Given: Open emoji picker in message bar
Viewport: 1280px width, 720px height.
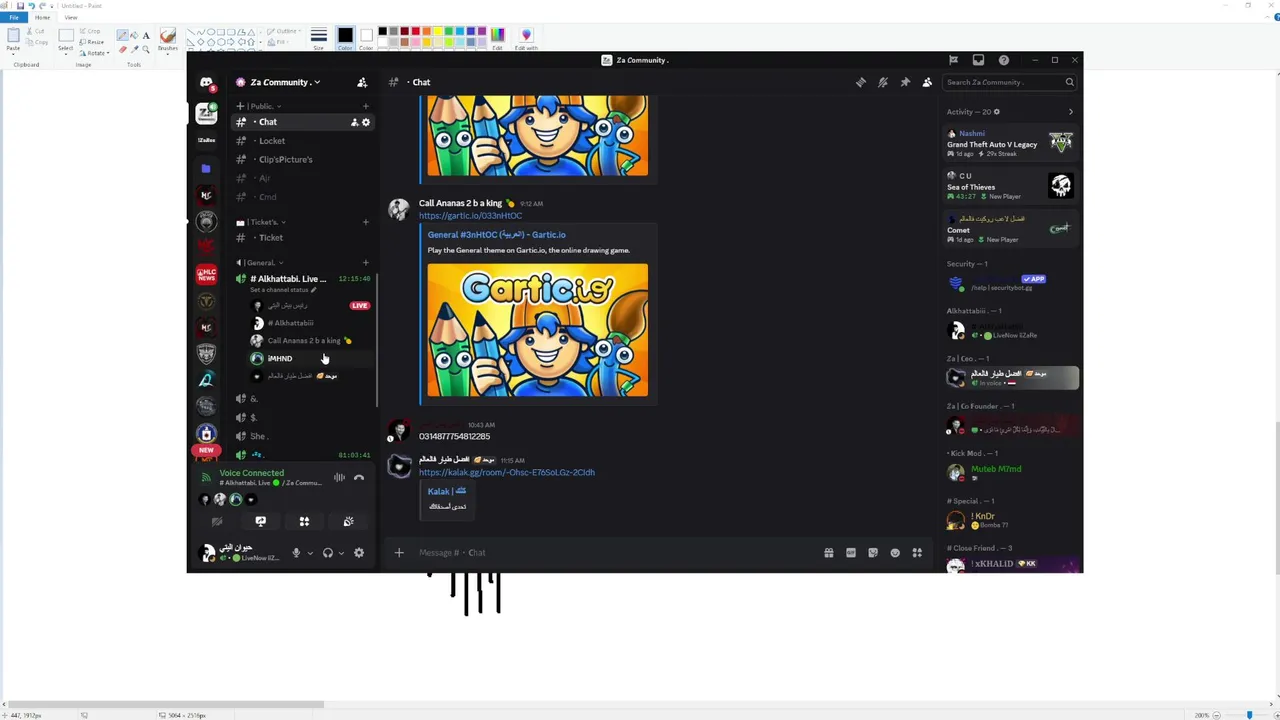Looking at the screenshot, I should pos(895,552).
